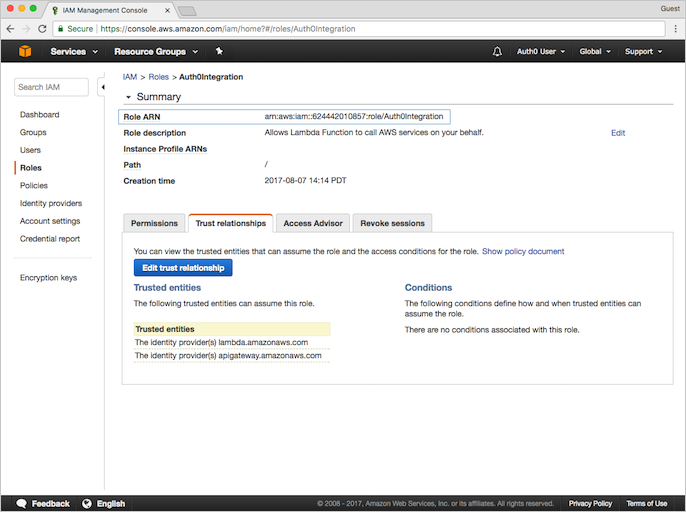This screenshot has height=512, width=686.
Task: Select the Trust relationships tab
Action: click(231, 223)
